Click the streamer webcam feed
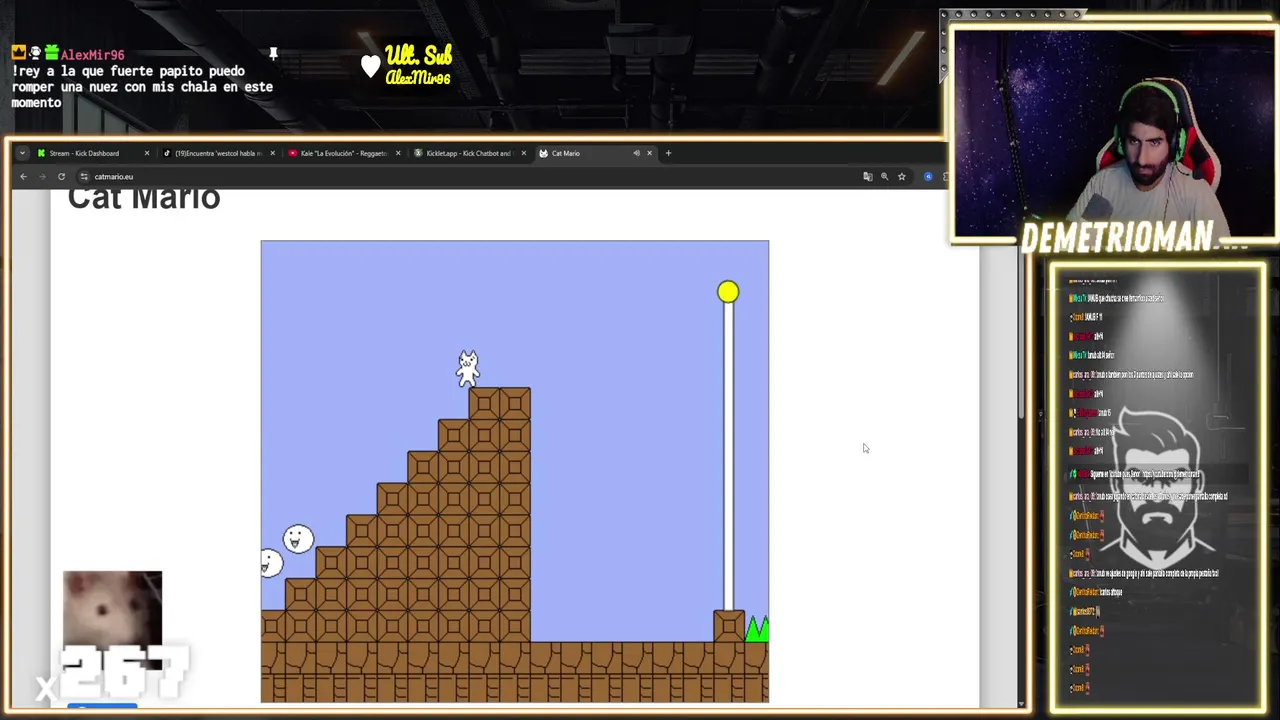The image size is (1280, 720). click(1114, 132)
